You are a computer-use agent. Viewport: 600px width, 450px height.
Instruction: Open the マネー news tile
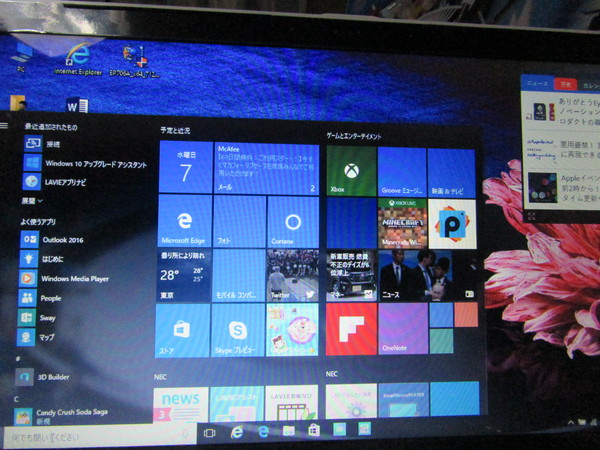coord(351,276)
